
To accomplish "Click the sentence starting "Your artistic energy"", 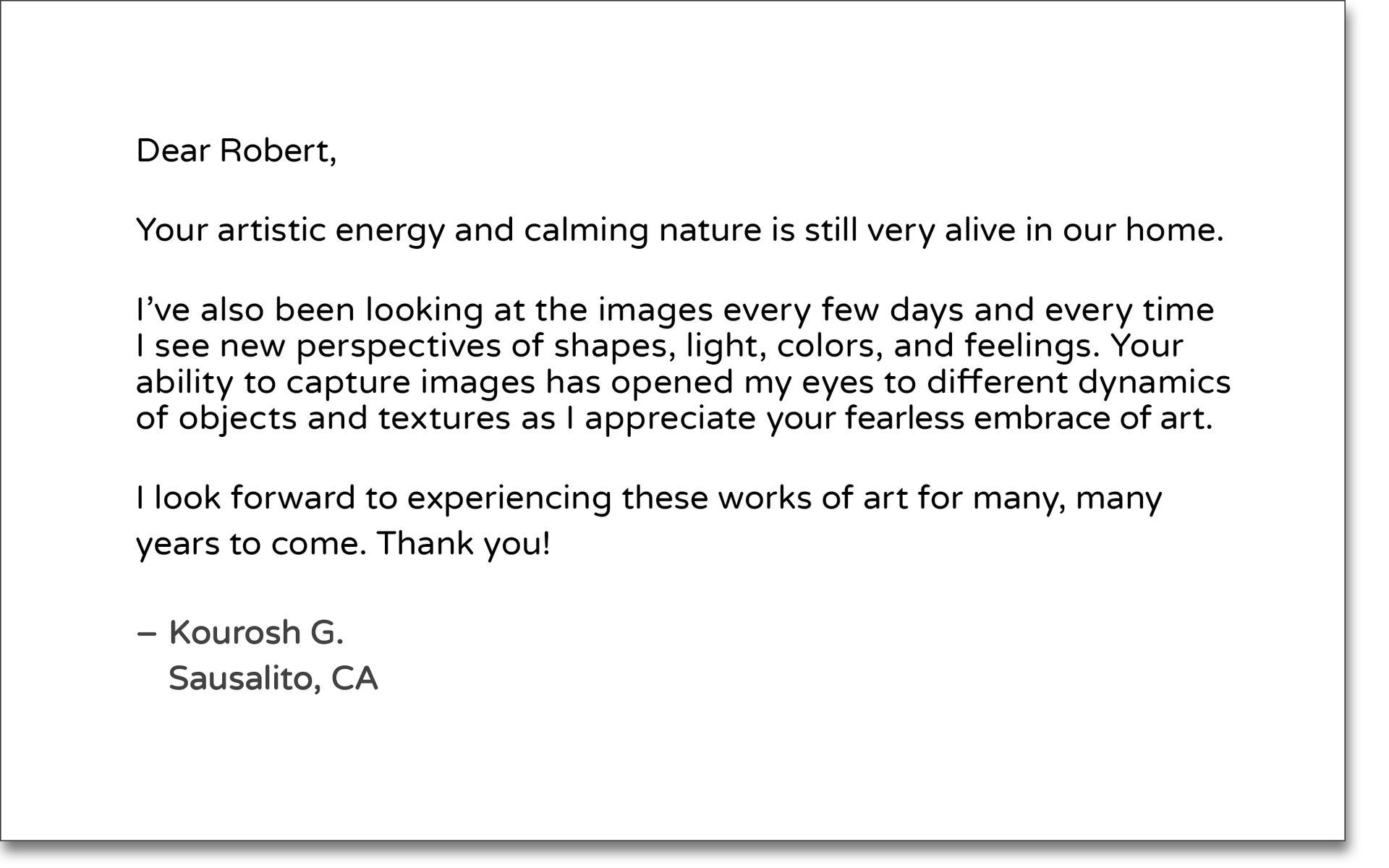I will (x=679, y=231).
